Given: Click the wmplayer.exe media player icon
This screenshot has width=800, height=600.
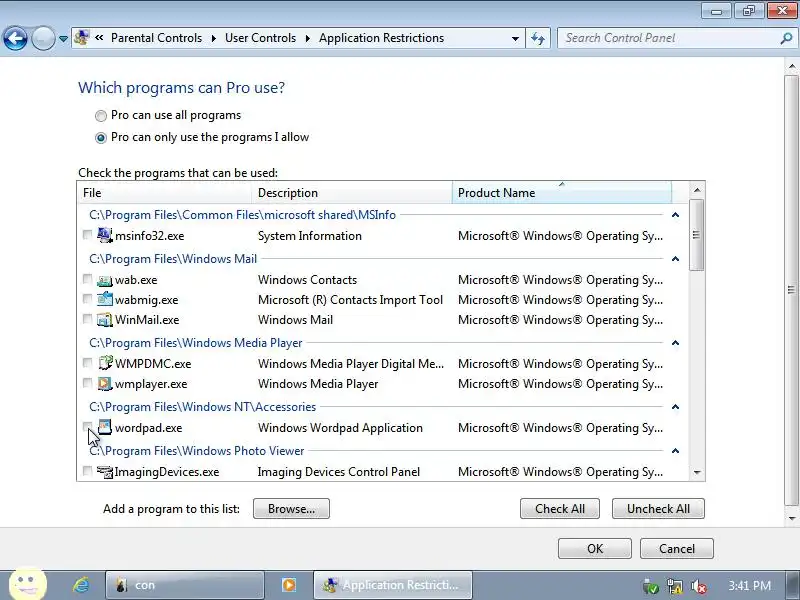Looking at the screenshot, I should [105, 384].
